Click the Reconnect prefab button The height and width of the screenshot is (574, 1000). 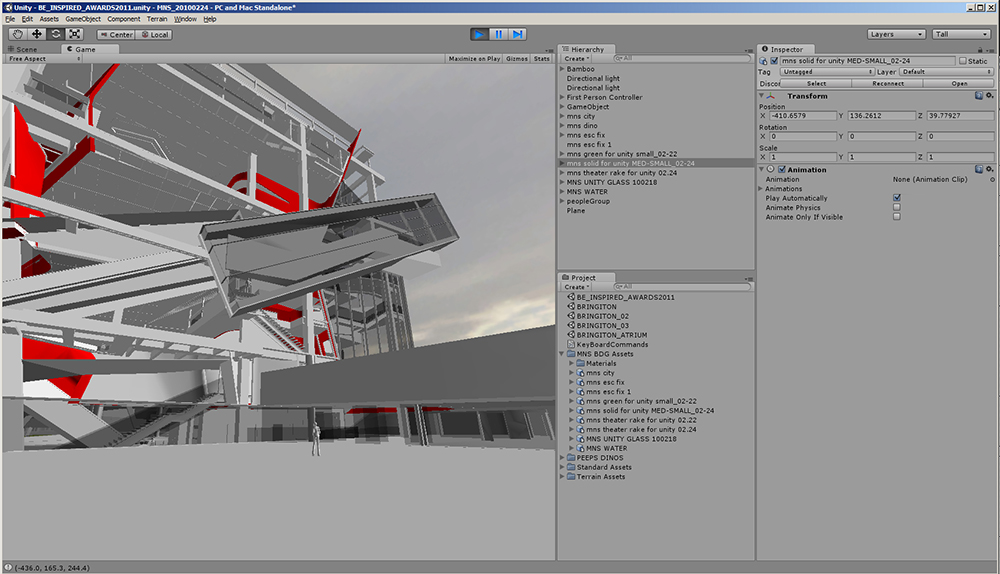click(887, 84)
